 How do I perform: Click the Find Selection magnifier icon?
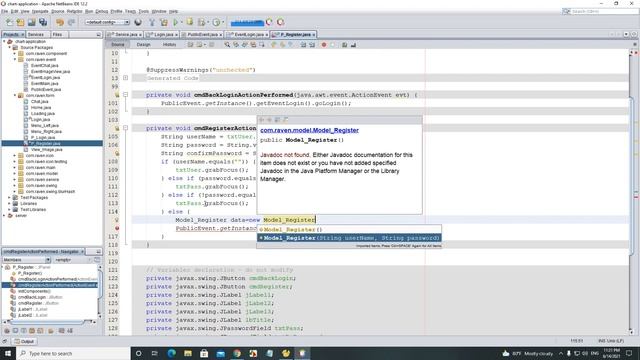[x=227, y=44]
